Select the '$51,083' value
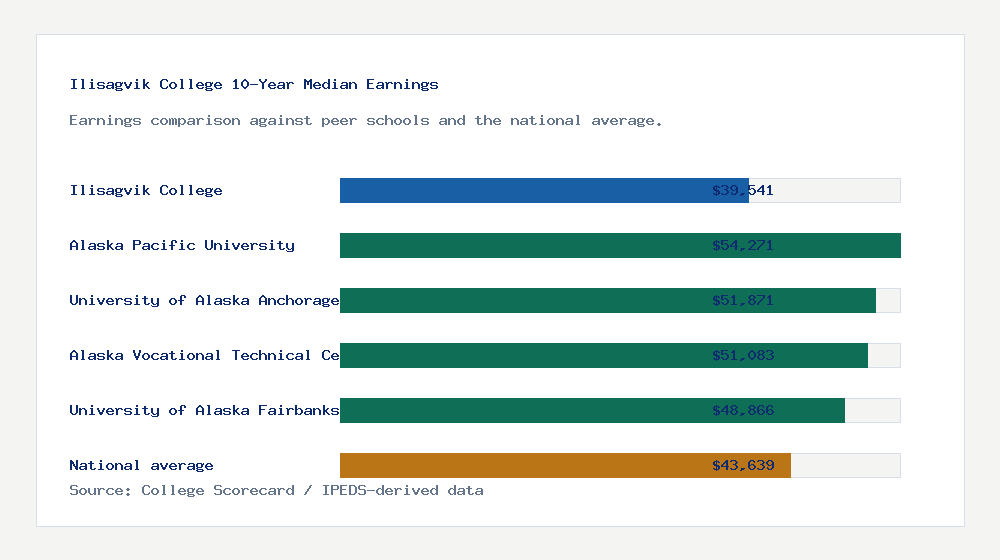The height and width of the screenshot is (560, 1000). [743, 355]
